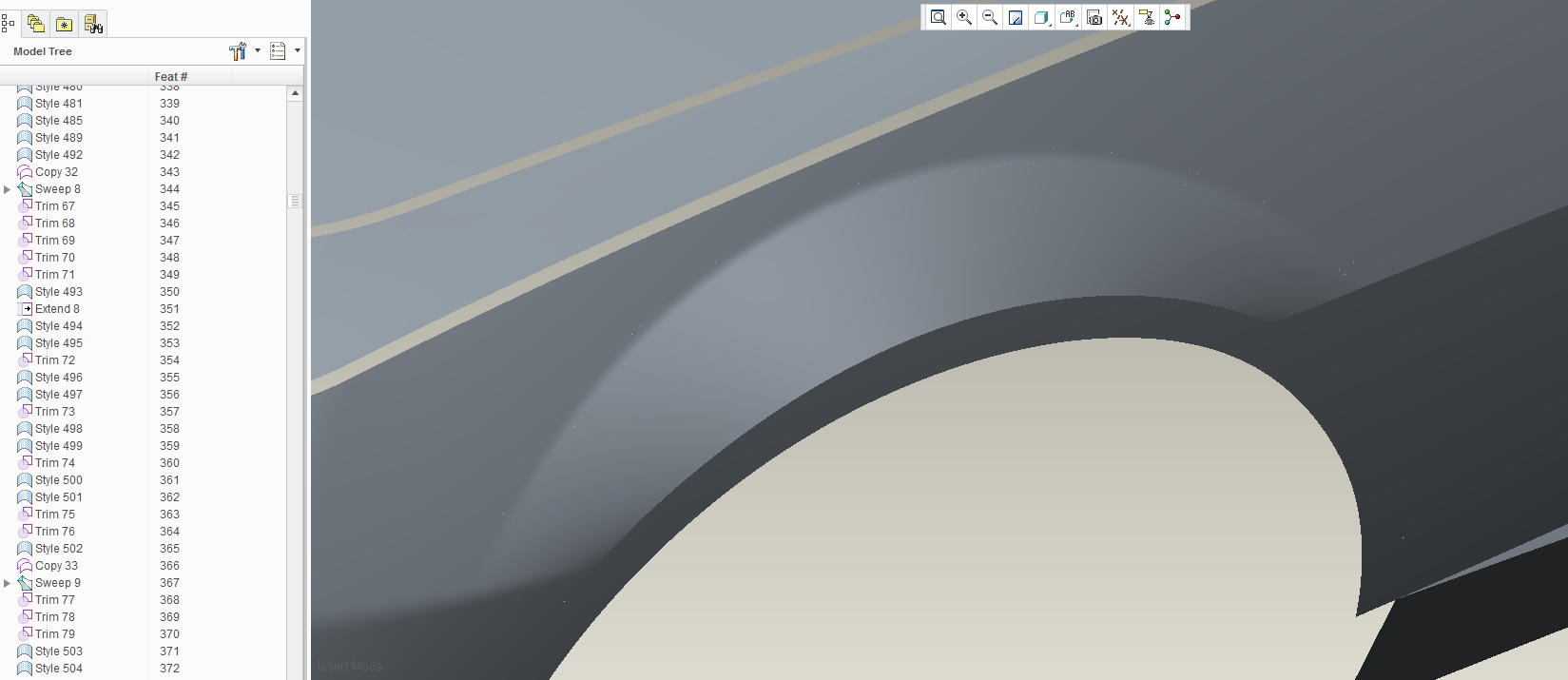Image resolution: width=1568 pixels, height=680 pixels.
Task: Switch to the Folder Browser tab
Action: pos(36,24)
